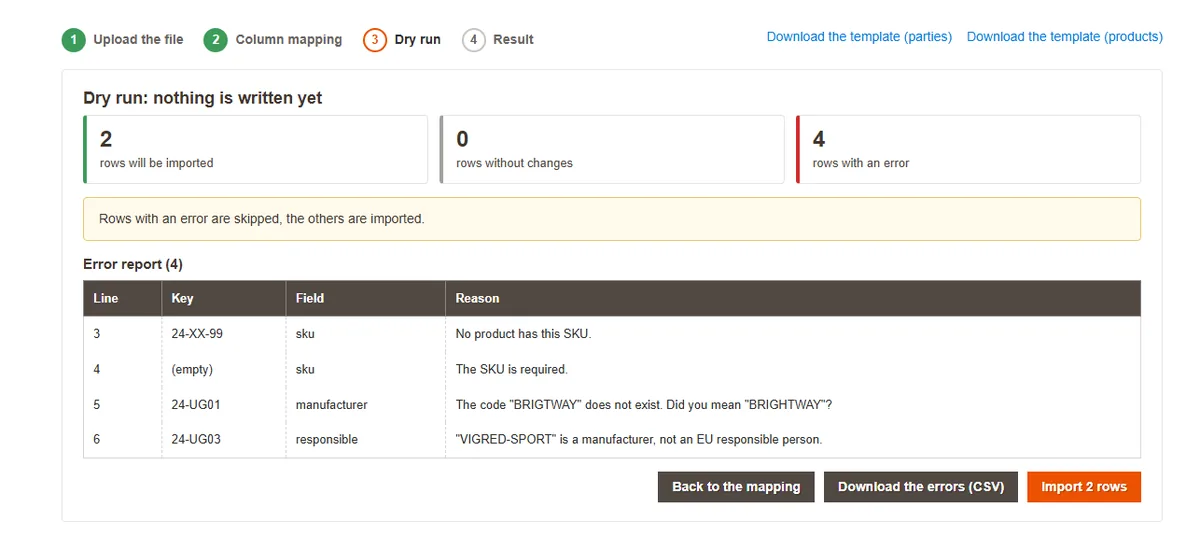The width and height of the screenshot is (1200, 550).
Task: Download the template for products
Action: click(x=1065, y=37)
